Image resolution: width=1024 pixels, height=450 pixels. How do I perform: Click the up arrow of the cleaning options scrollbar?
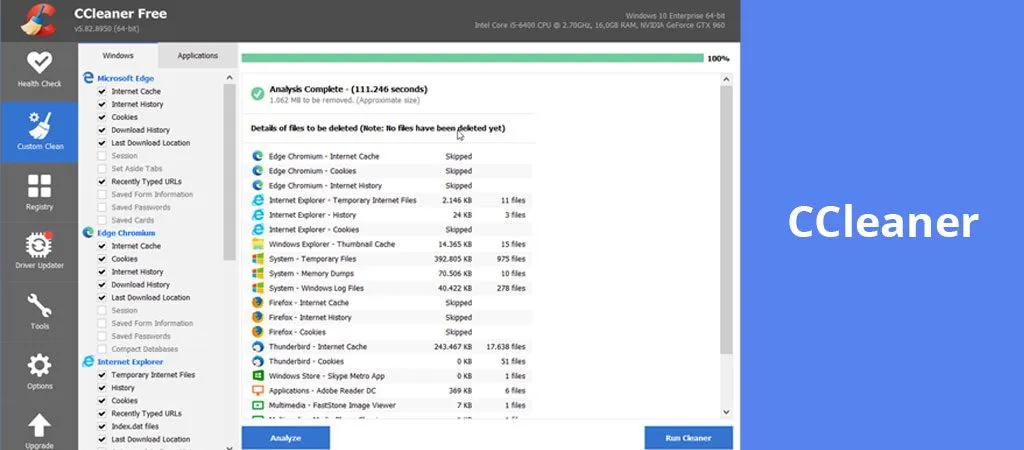click(229, 78)
